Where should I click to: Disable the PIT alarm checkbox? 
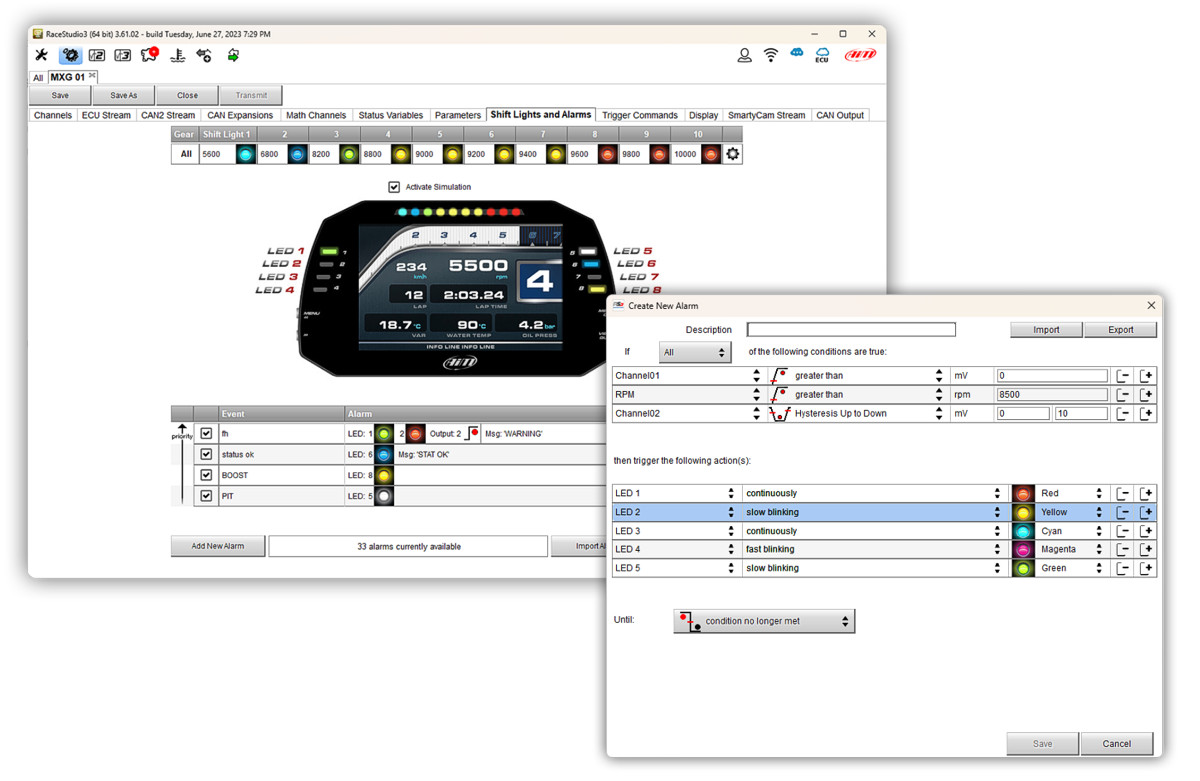point(206,496)
